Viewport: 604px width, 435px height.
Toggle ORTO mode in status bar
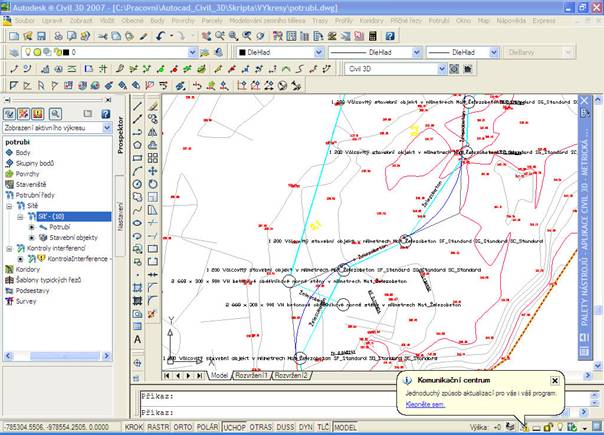coord(183,427)
